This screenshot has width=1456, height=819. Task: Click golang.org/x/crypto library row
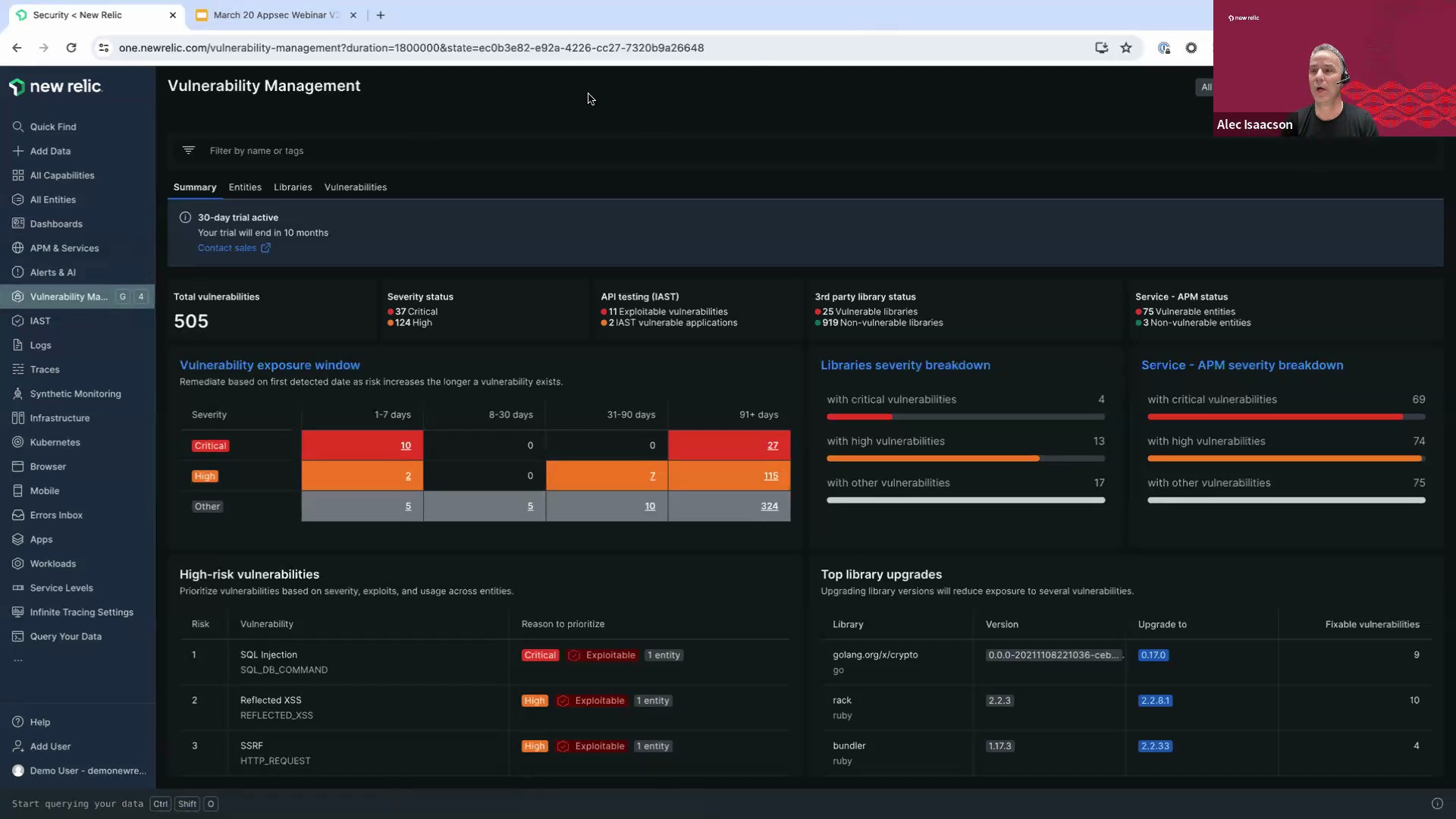pyautogui.click(x=1126, y=662)
